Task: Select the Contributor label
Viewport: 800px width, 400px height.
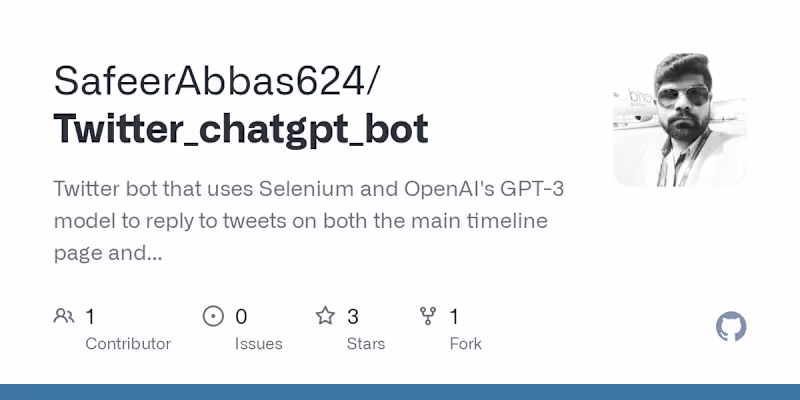Action: click(128, 344)
